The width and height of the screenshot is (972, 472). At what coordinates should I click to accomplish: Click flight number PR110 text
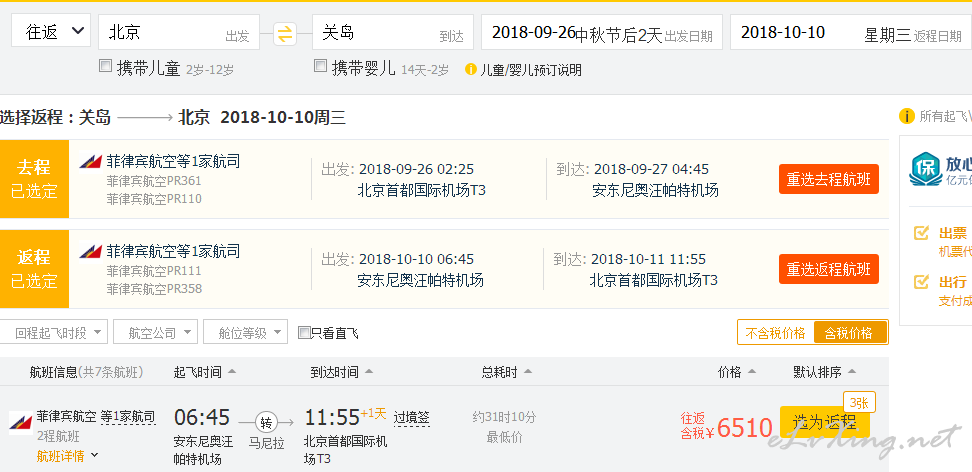(x=183, y=199)
